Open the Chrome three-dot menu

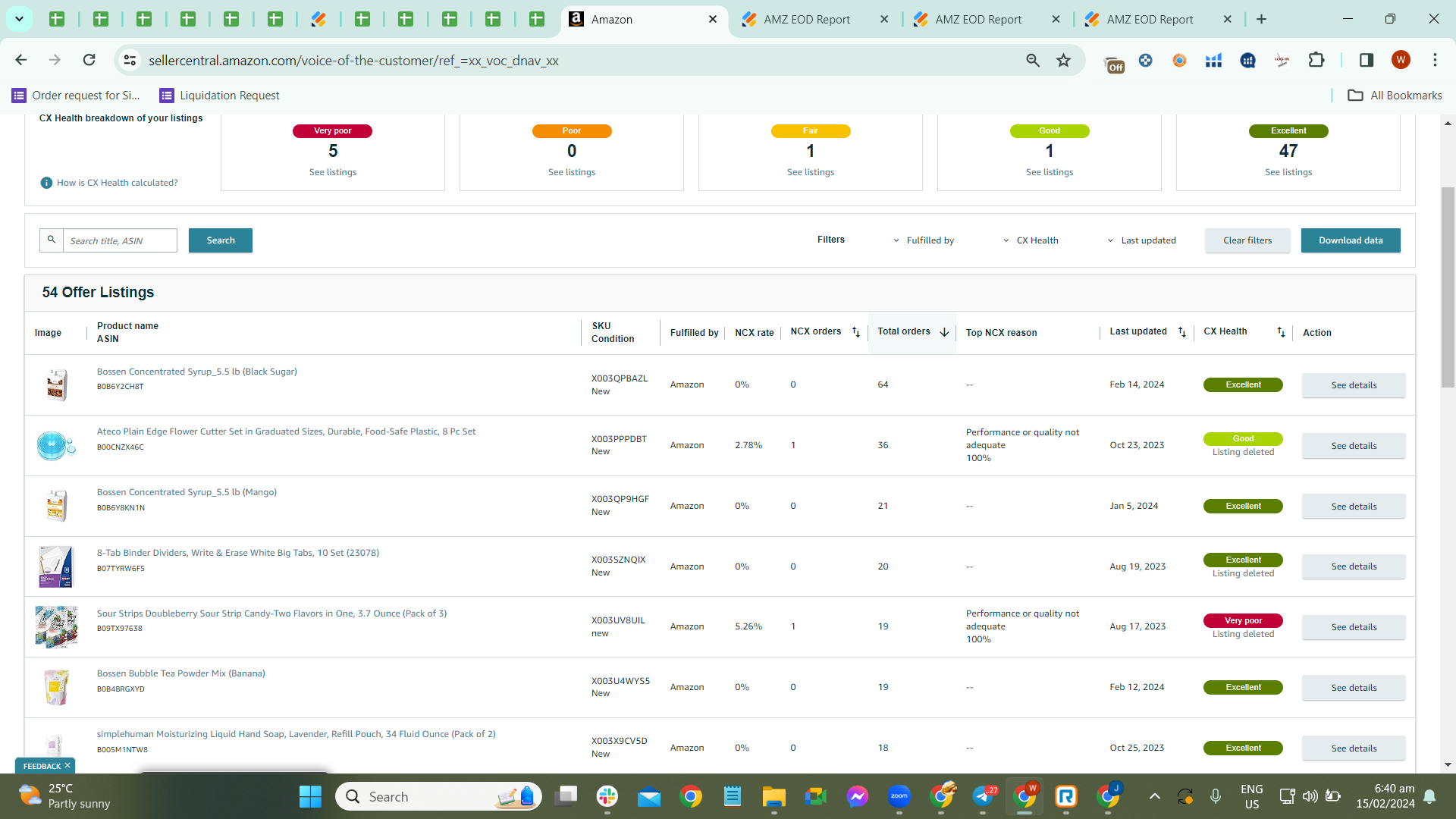(x=1435, y=60)
